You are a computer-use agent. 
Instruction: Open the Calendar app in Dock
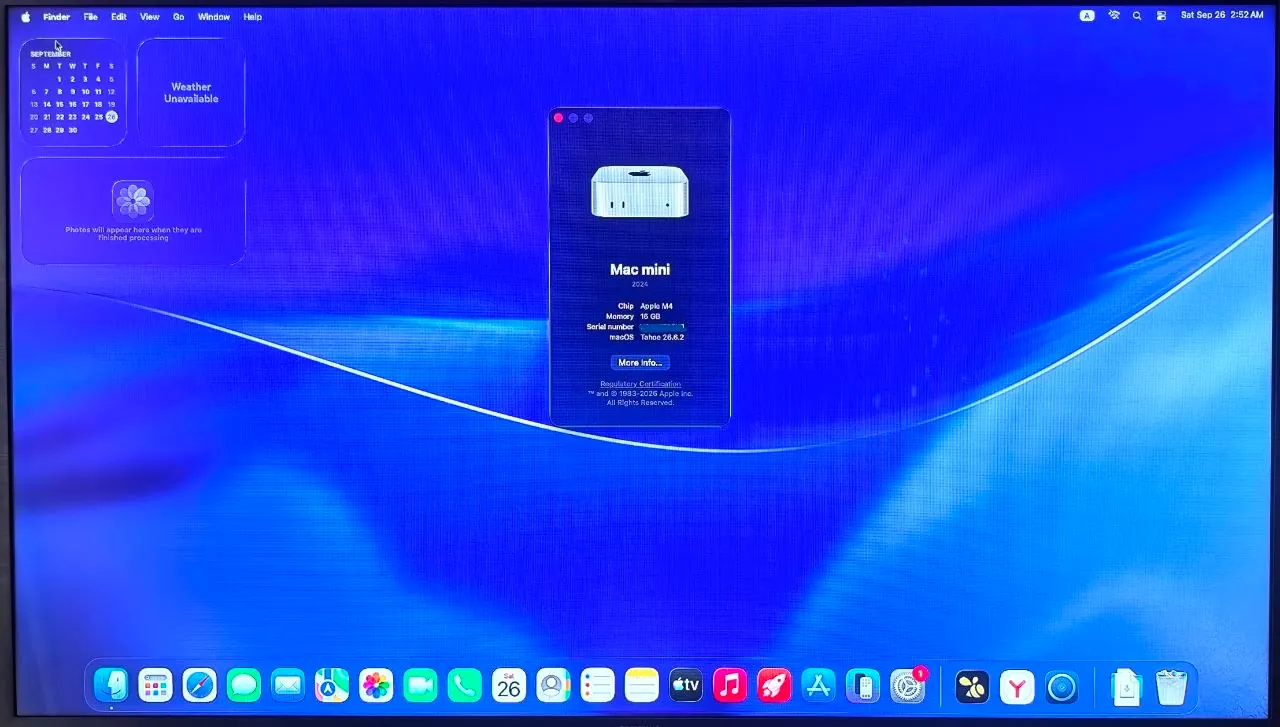509,685
